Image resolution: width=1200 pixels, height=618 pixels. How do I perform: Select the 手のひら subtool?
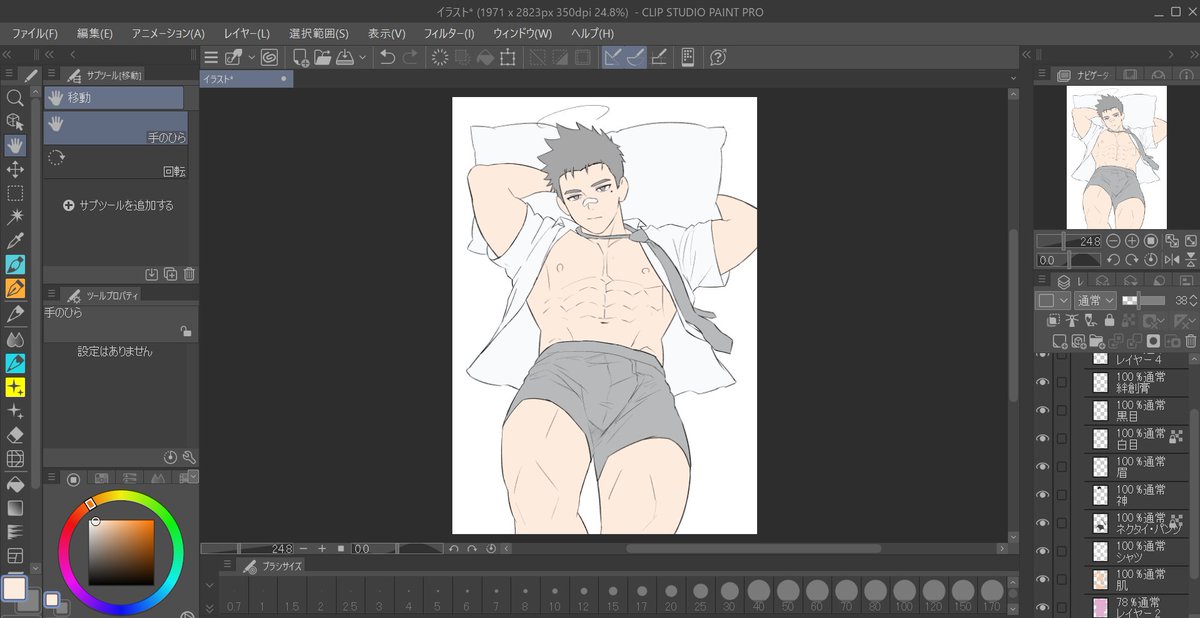pyautogui.click(x=115, y=128)
